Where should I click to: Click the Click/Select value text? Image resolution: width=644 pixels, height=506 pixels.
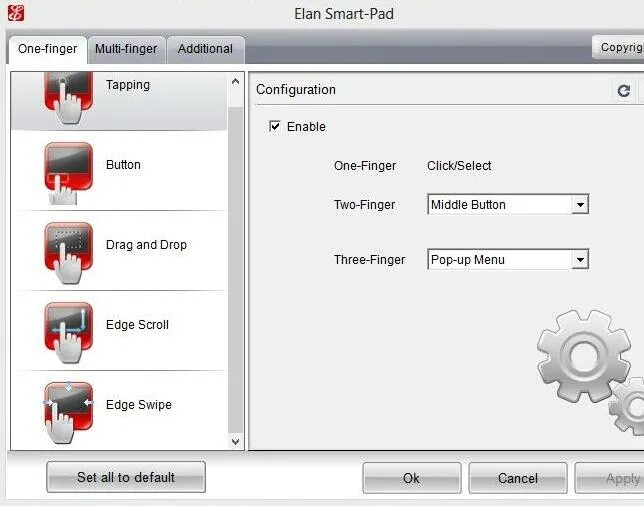tap(459, 166)
